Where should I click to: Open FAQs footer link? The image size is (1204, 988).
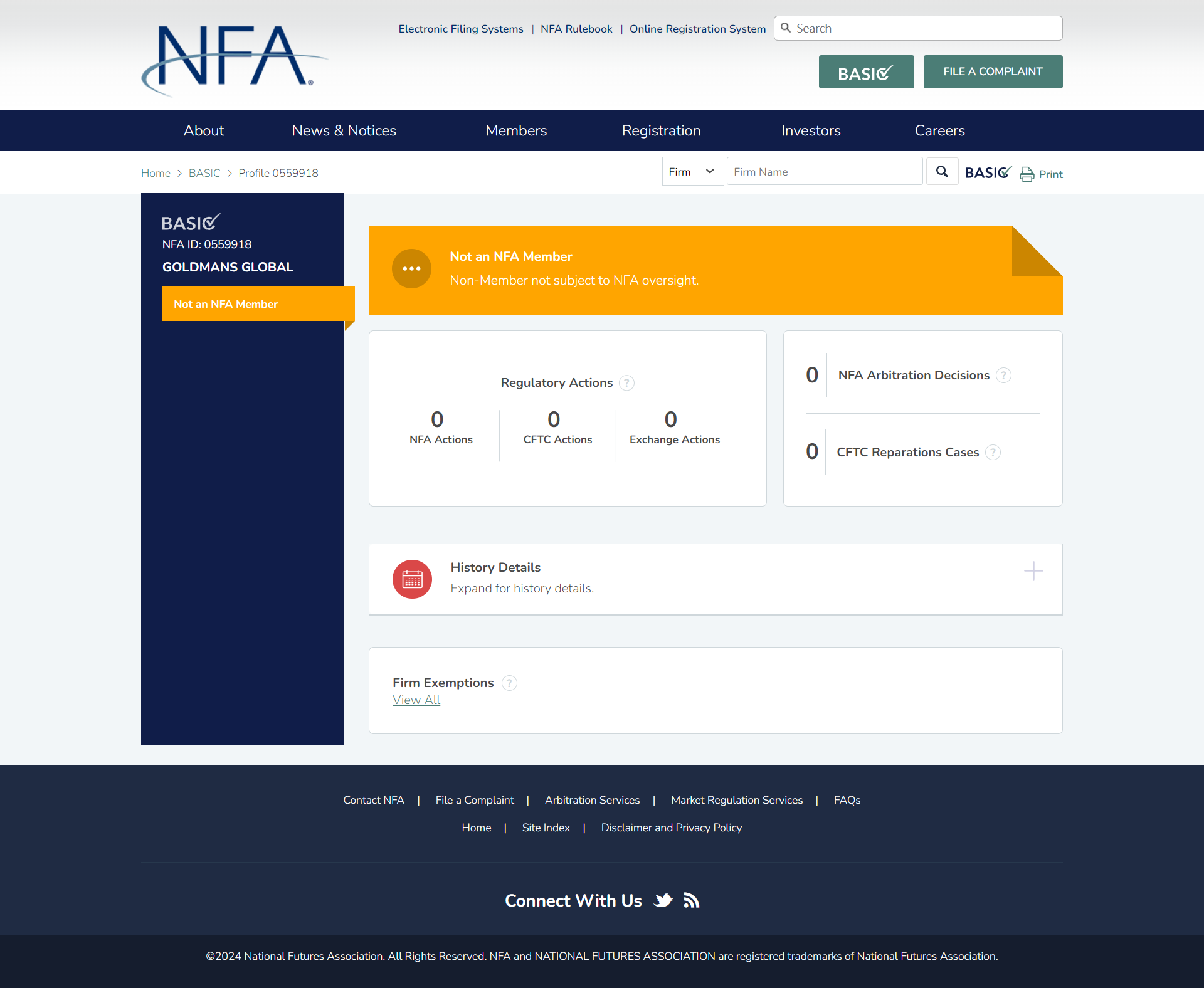(847, 800)
